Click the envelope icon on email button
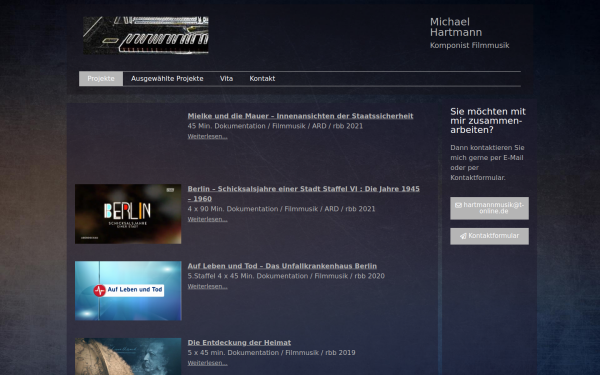This screenshot has width=600, height=375. [x=458, y=205]
